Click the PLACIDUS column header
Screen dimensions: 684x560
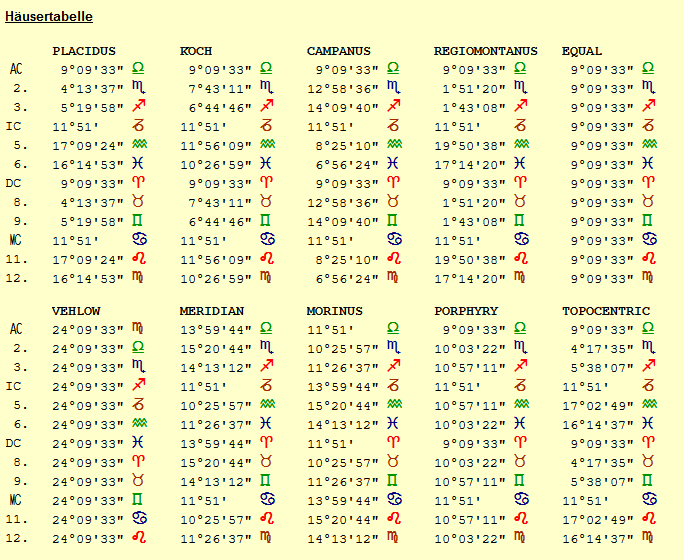pos(84,51)
